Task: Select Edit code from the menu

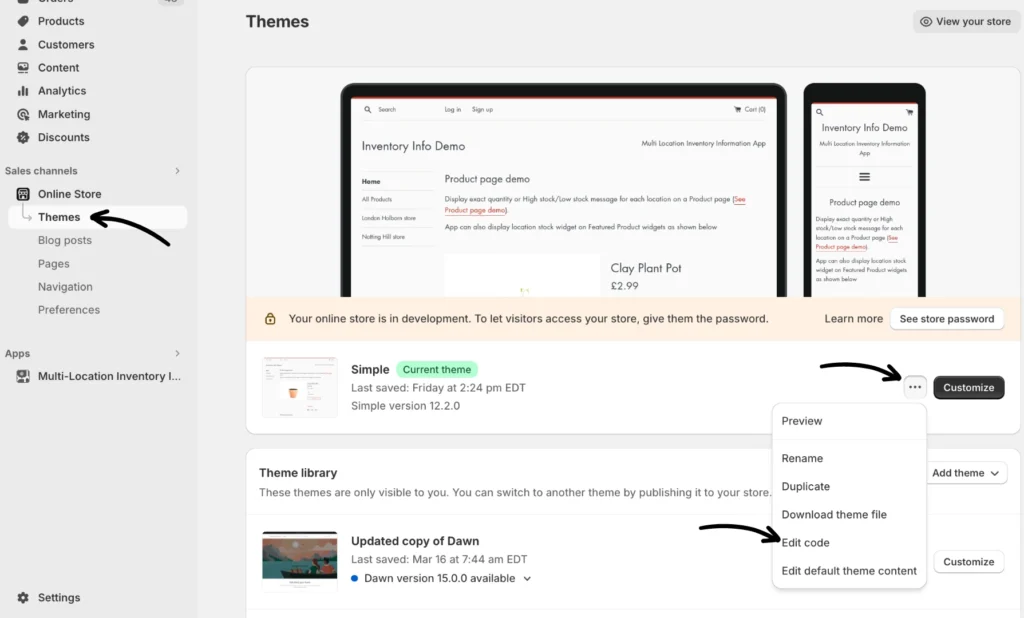Action: (805, 543)
